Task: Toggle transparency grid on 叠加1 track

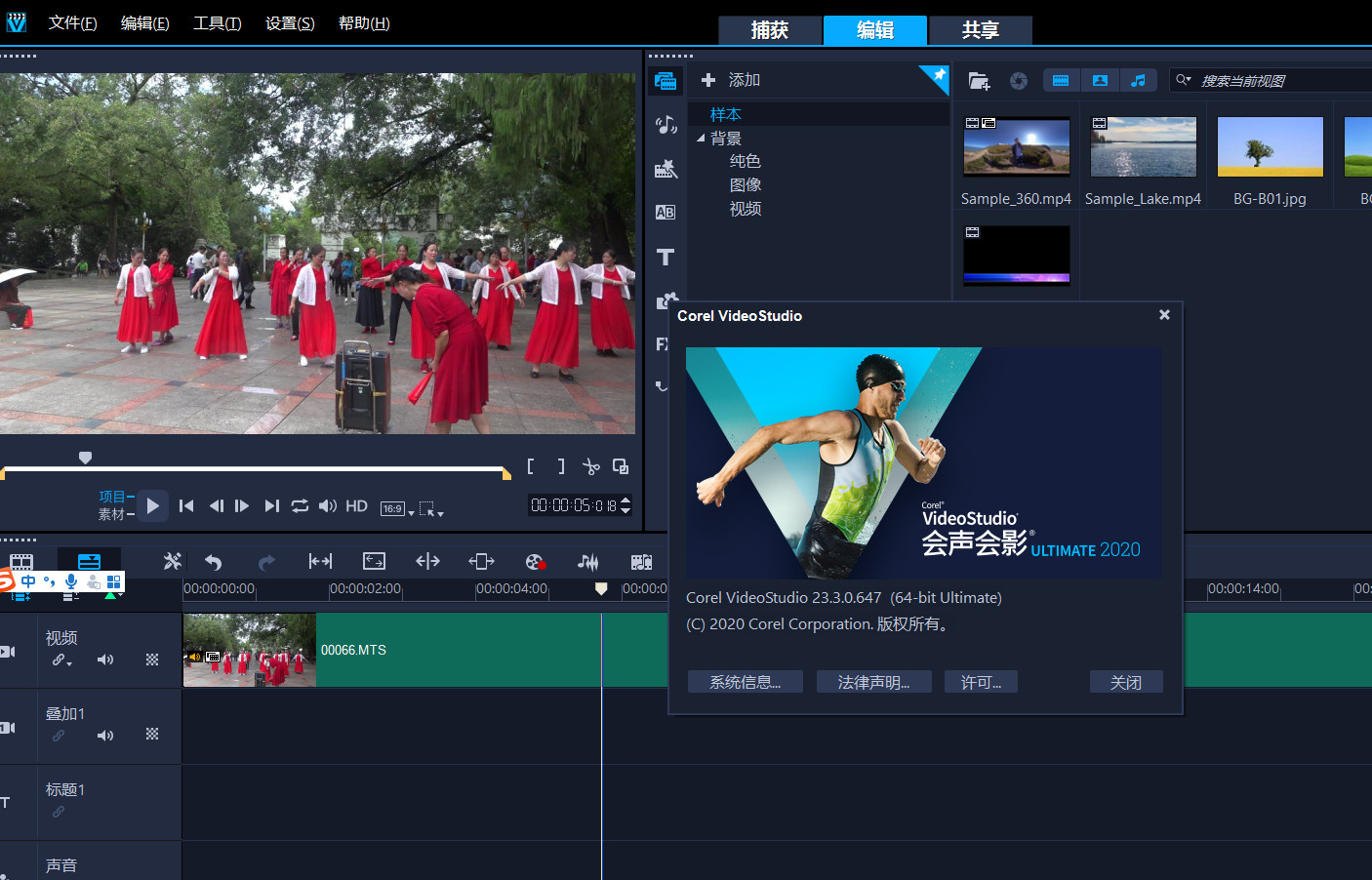Action: (152, 734)
